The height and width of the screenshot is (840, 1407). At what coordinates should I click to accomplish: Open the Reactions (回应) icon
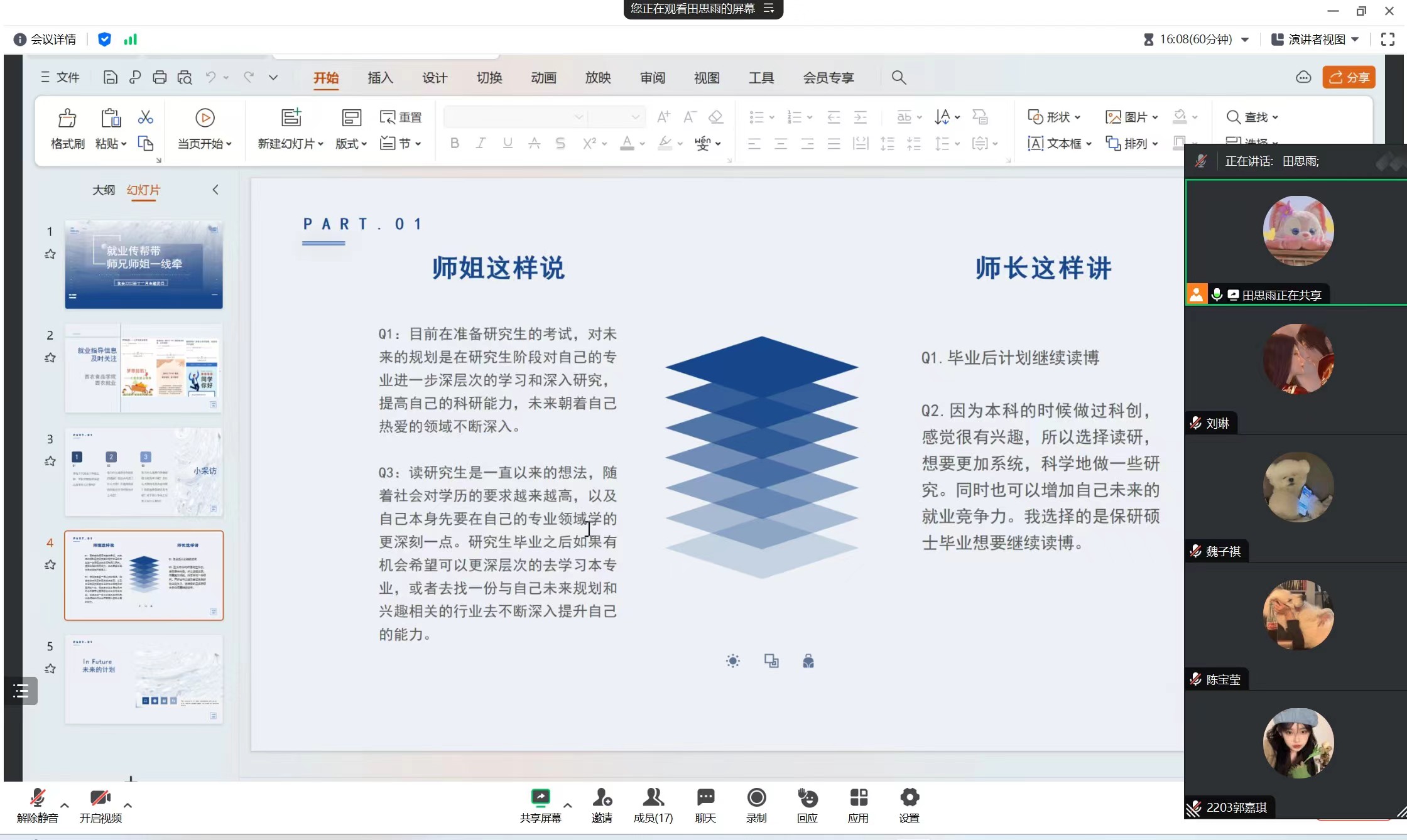pyautogui.click(x=807, y=798)
